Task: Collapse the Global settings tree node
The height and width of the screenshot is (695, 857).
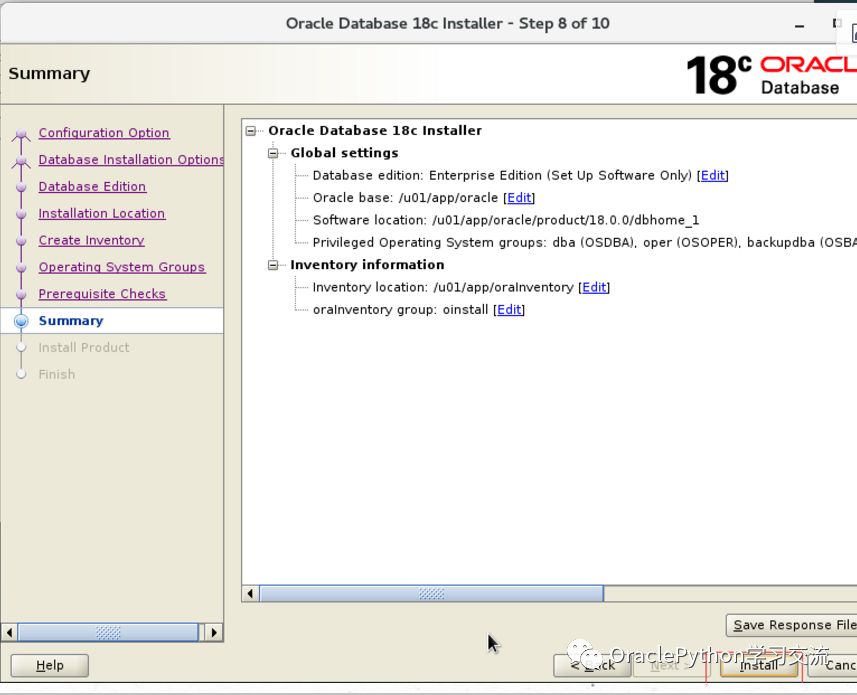Action: tap(273, 153)
